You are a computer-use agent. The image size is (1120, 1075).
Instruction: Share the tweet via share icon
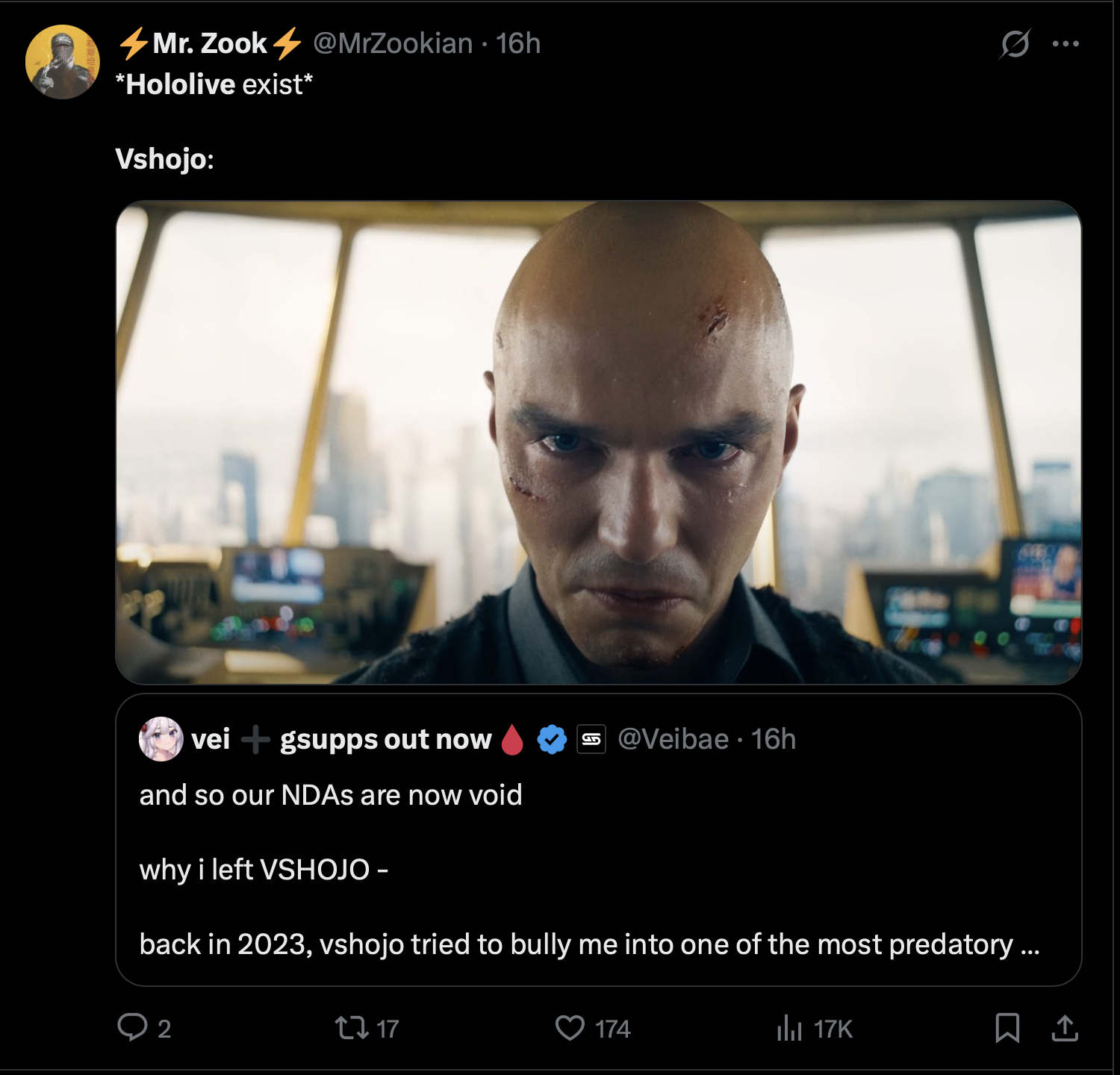(x=1065, y=1028)
